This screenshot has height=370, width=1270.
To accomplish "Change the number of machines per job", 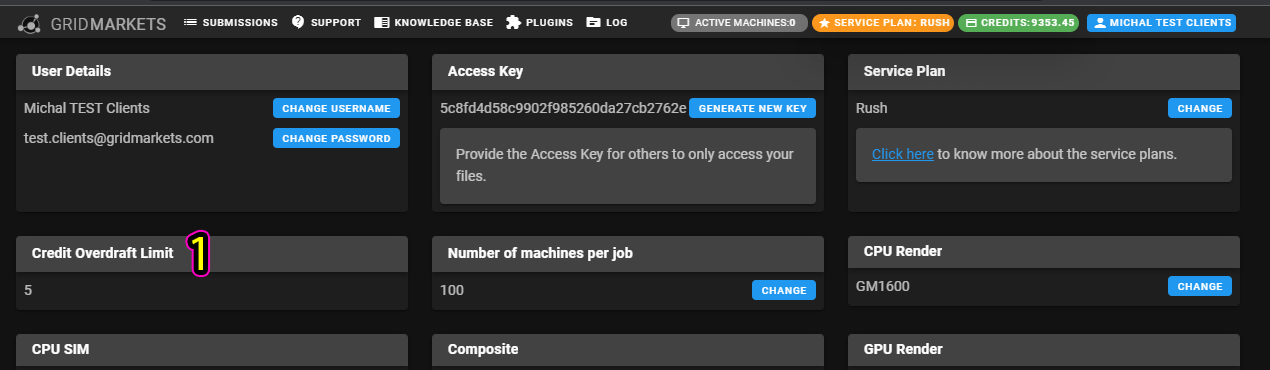I will (x=784, y=290).
